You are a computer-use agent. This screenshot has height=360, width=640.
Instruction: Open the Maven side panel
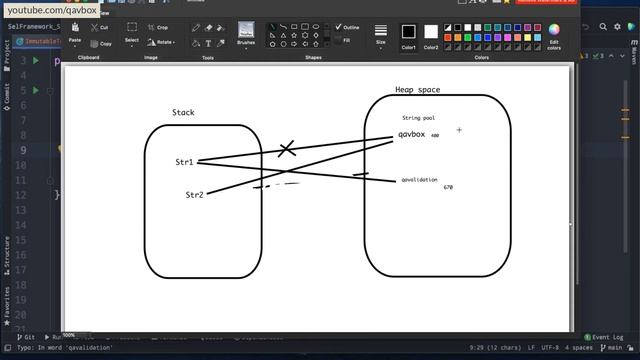tap(634, 52)
